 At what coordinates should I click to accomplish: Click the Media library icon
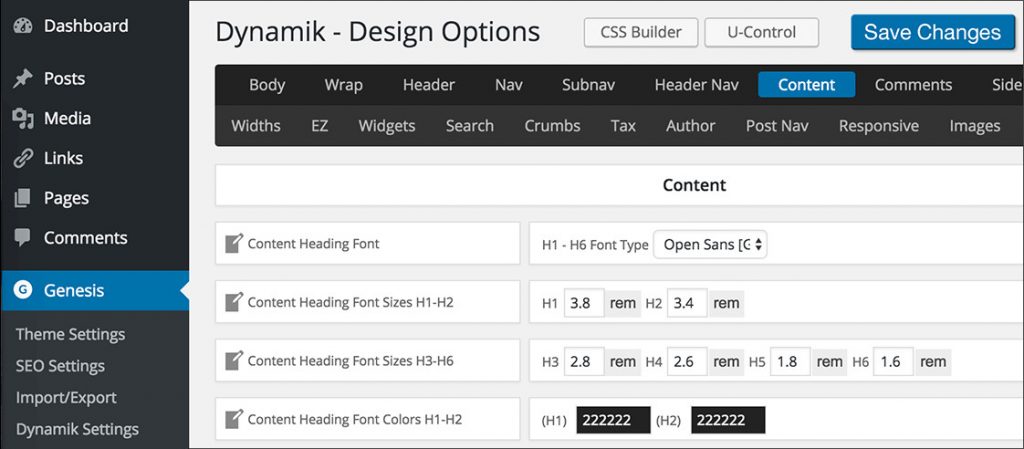(23, 119)
